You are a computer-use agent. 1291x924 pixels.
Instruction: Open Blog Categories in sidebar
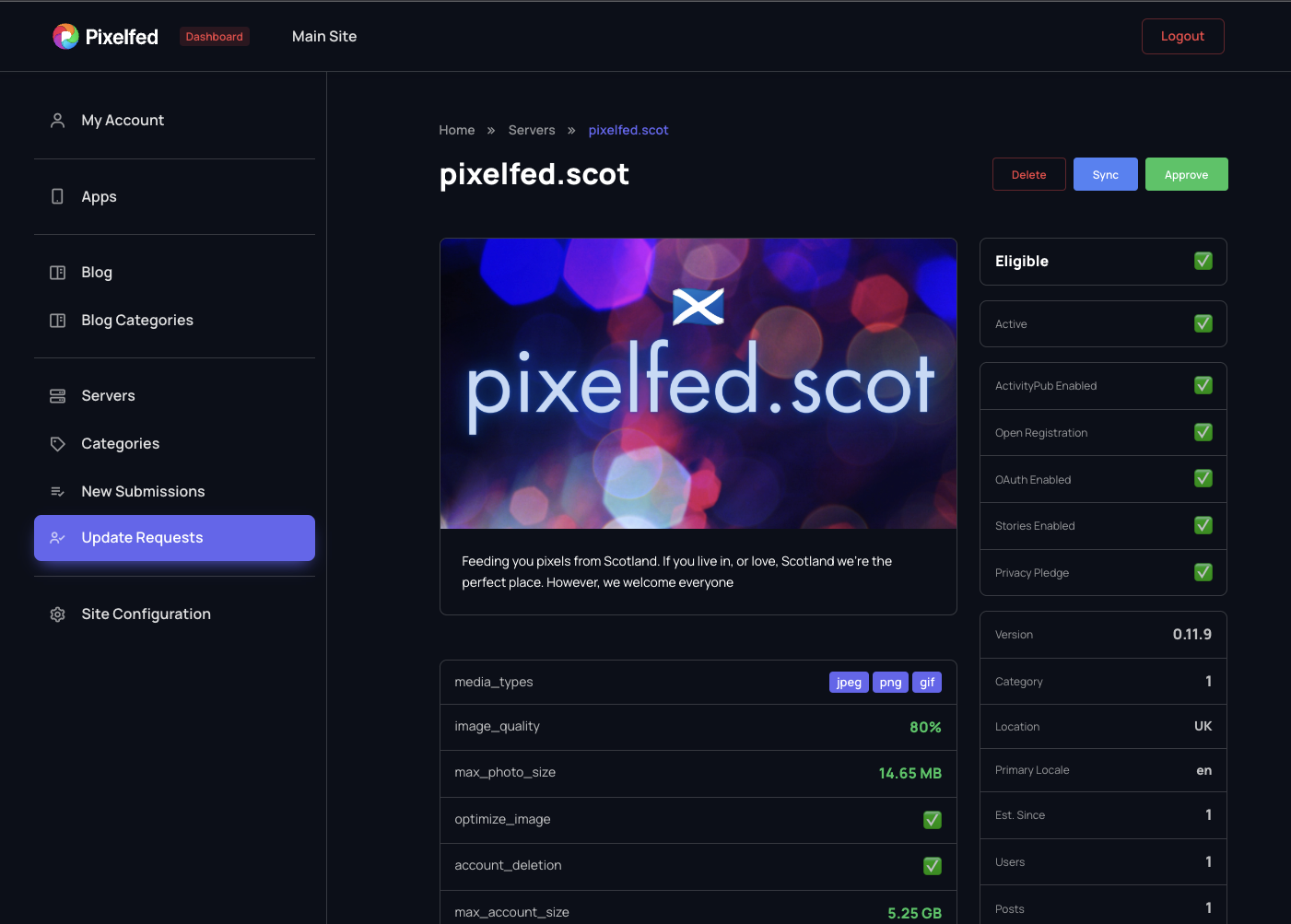click(174, 321)
